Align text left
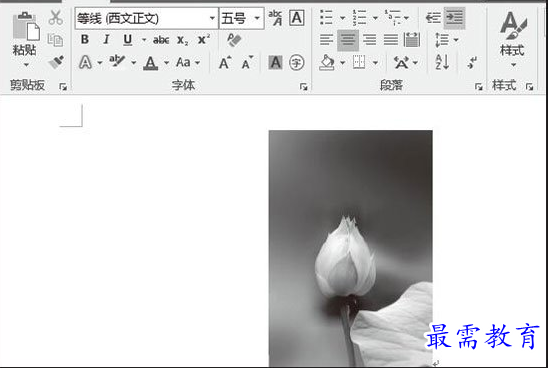This screenshot has width=548, height=368. [326, 40]
